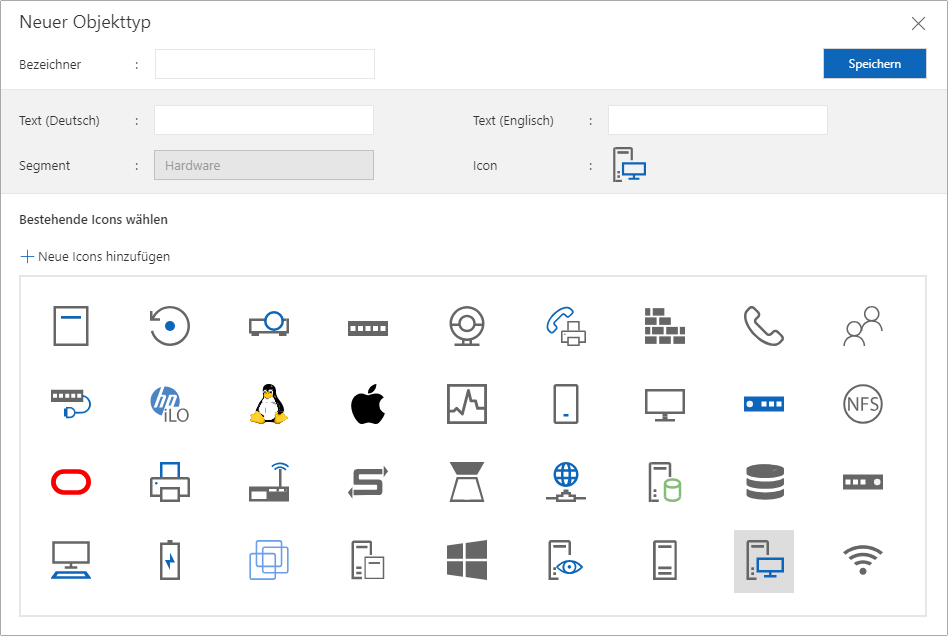Choose the webcam icon

pyautogui.click(x=466, y=324)
